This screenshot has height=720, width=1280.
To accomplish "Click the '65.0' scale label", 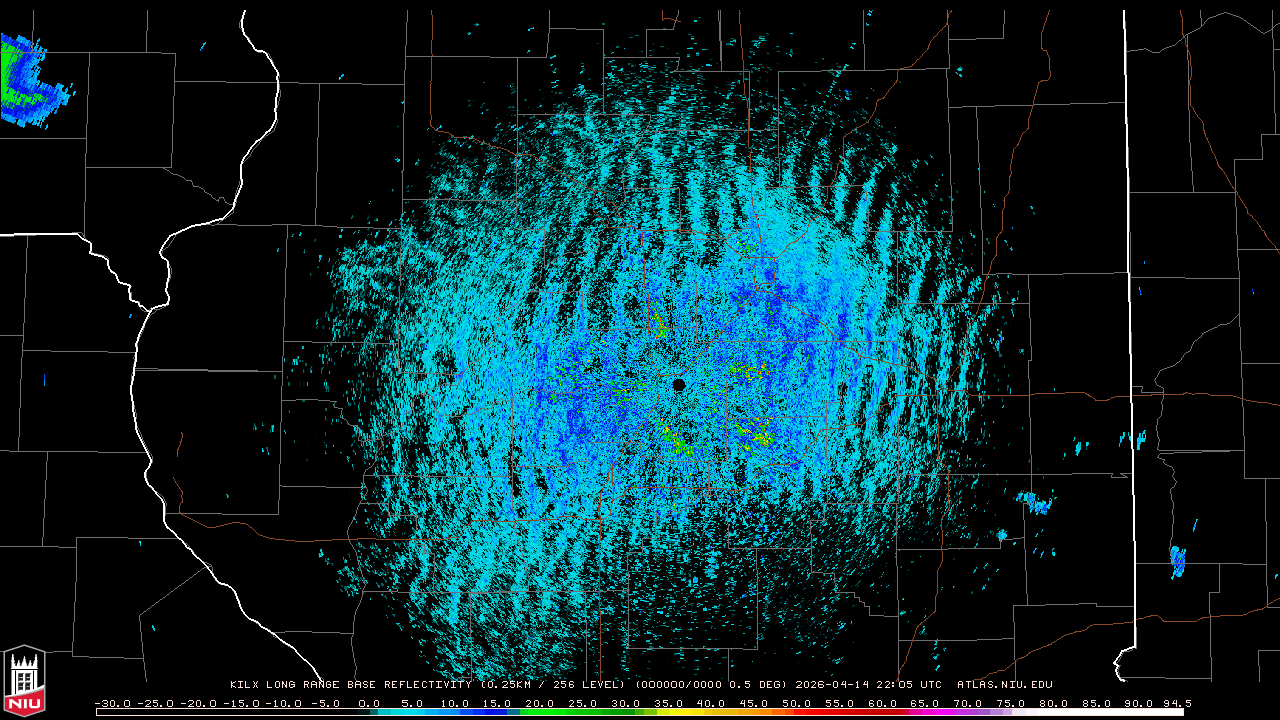I will point(926,703).
